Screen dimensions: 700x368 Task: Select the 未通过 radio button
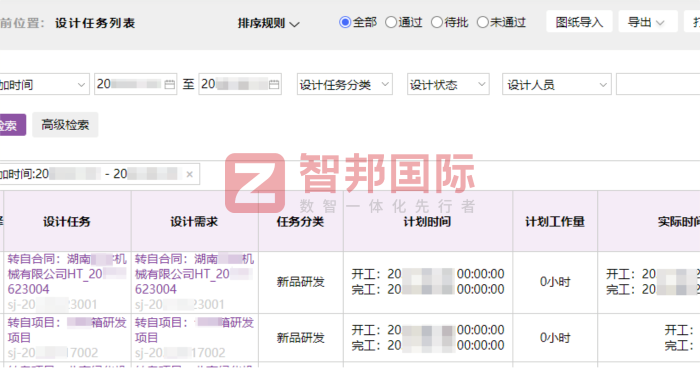[483, 22]
